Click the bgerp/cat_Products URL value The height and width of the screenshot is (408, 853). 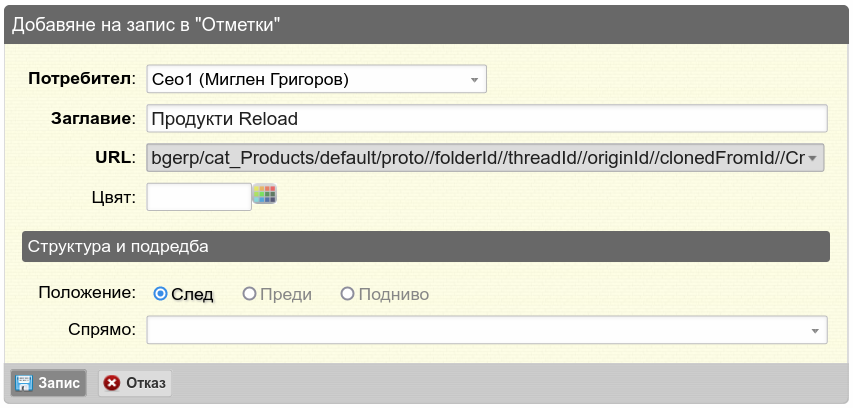click(478, 158)
